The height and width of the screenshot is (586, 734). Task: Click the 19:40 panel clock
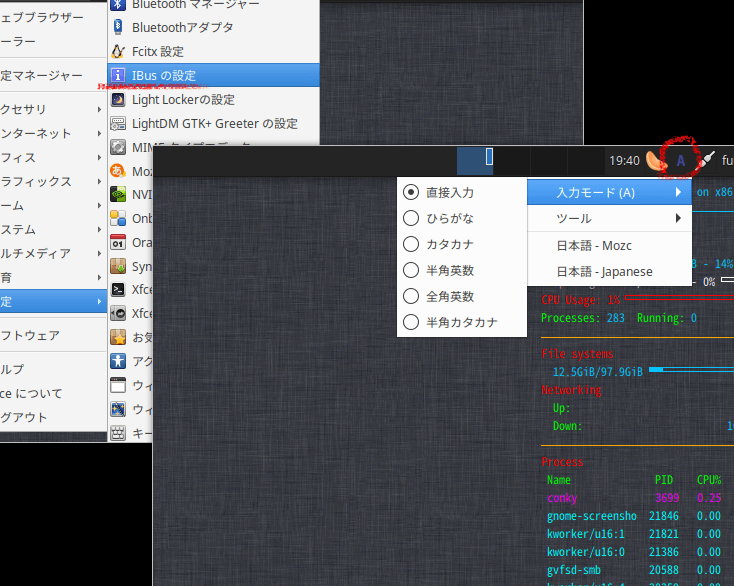click(624, 161)
